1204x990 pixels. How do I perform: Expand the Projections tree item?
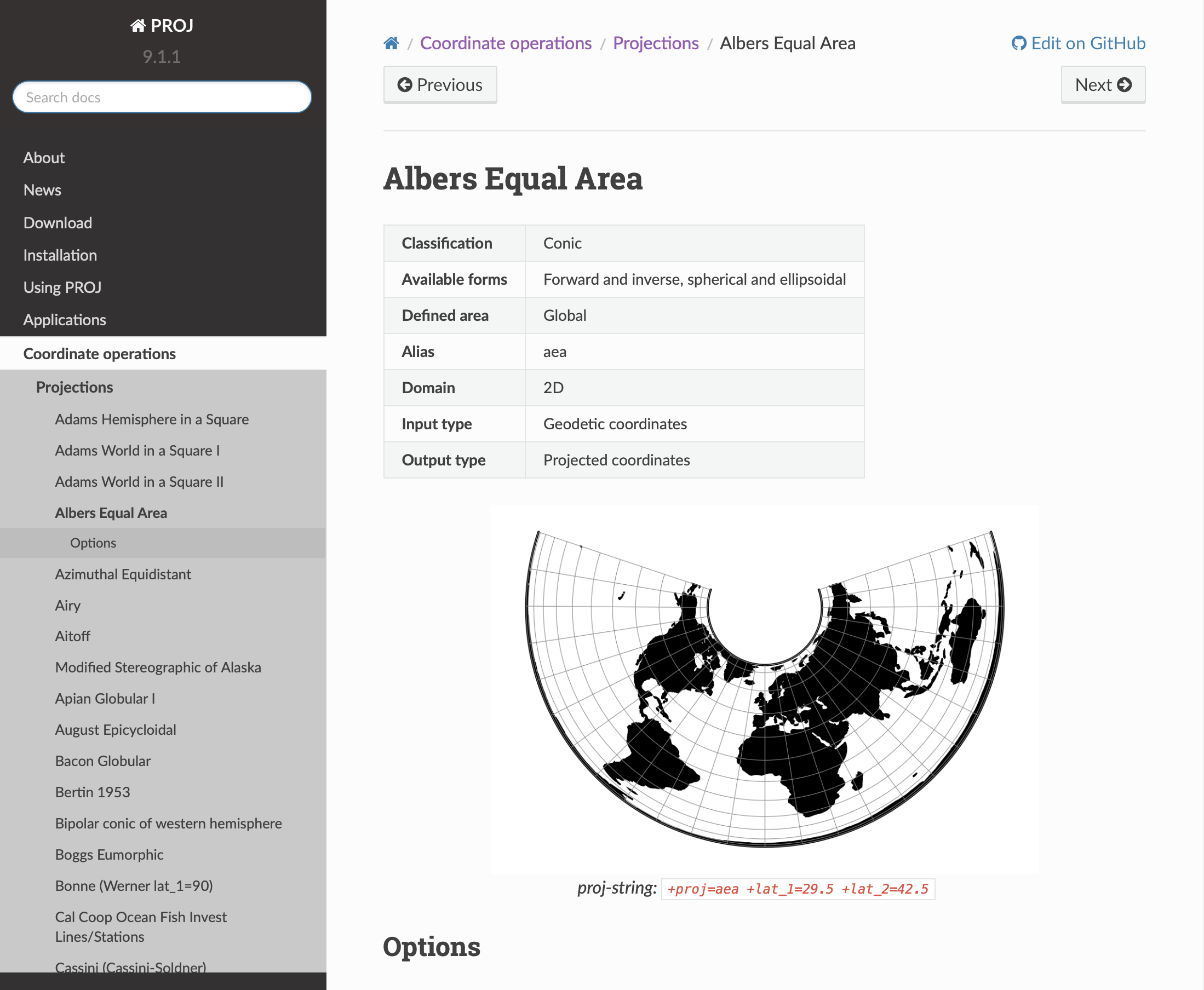74,387
